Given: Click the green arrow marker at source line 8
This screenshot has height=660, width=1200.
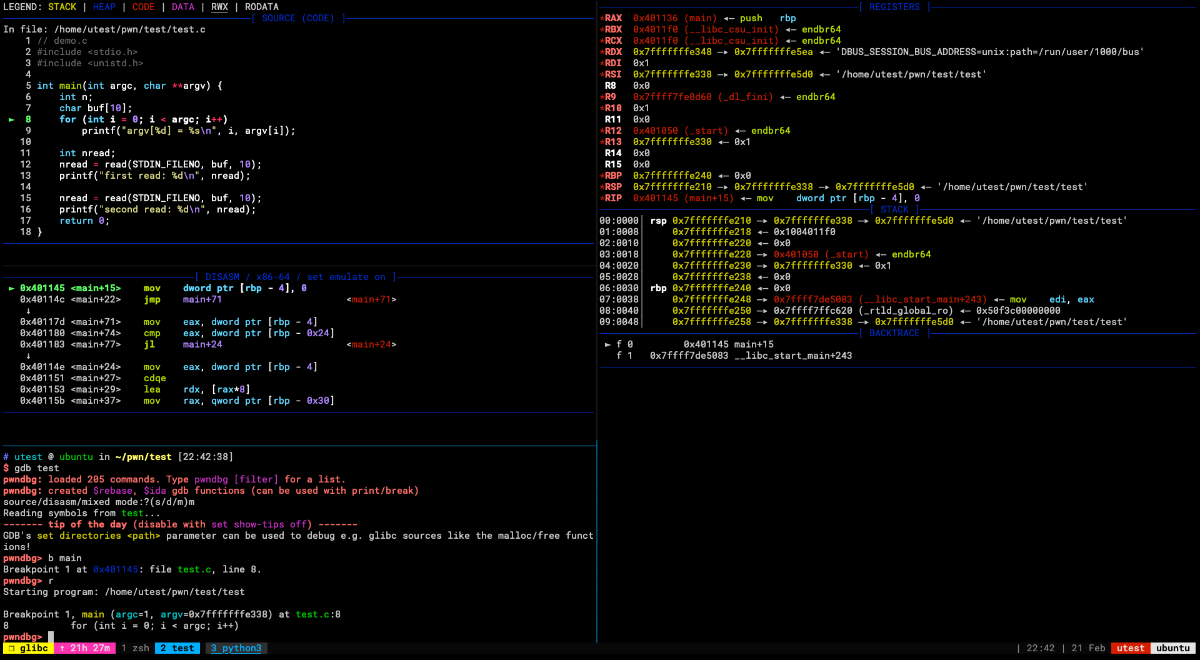Looking at the screenshot, I should 11,119.
